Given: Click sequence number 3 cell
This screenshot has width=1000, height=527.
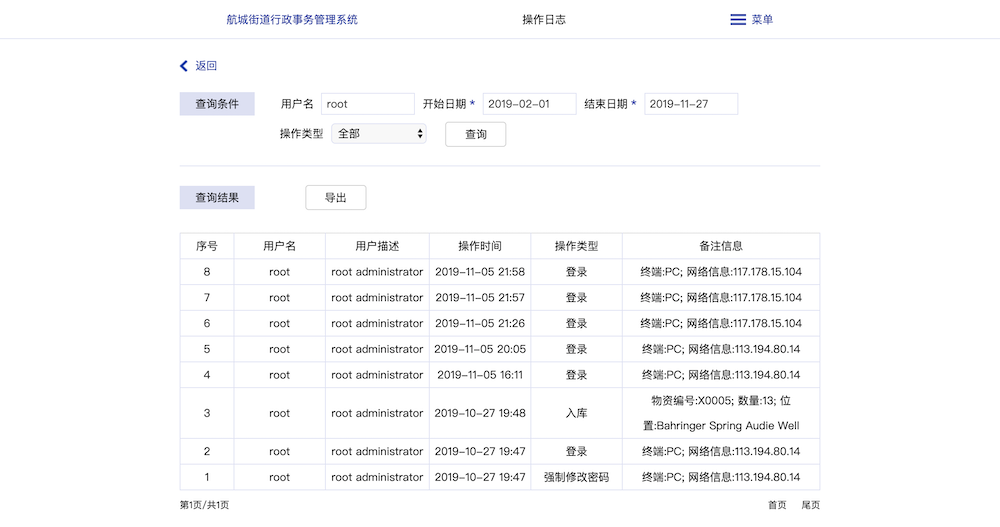Looking at the screenshot, I should 207,413.
